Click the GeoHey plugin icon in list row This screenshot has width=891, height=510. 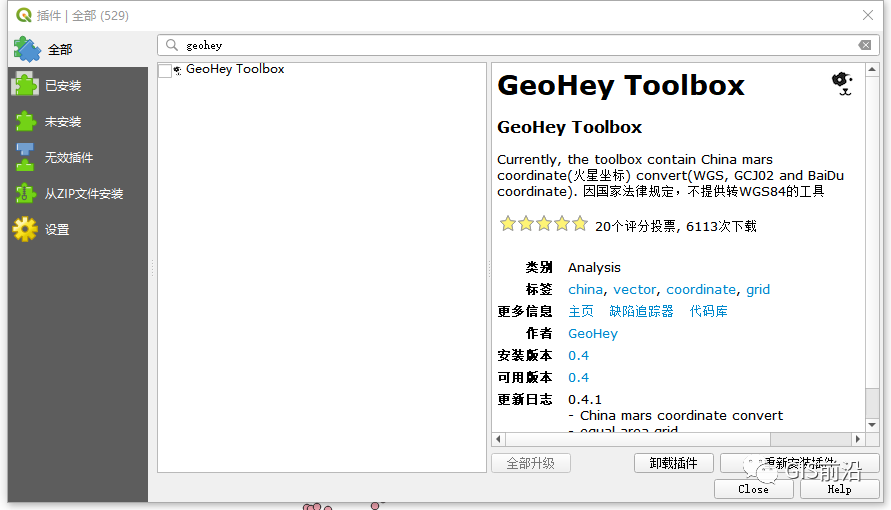coord(178,70)
